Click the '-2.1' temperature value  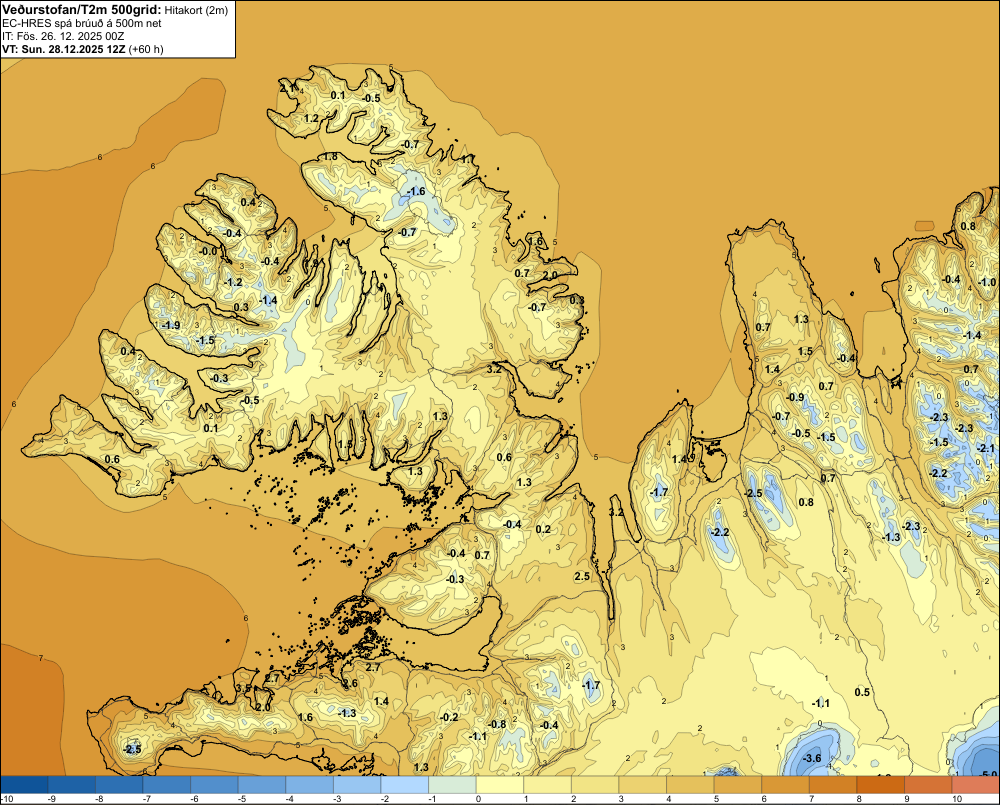pos(985,448)
